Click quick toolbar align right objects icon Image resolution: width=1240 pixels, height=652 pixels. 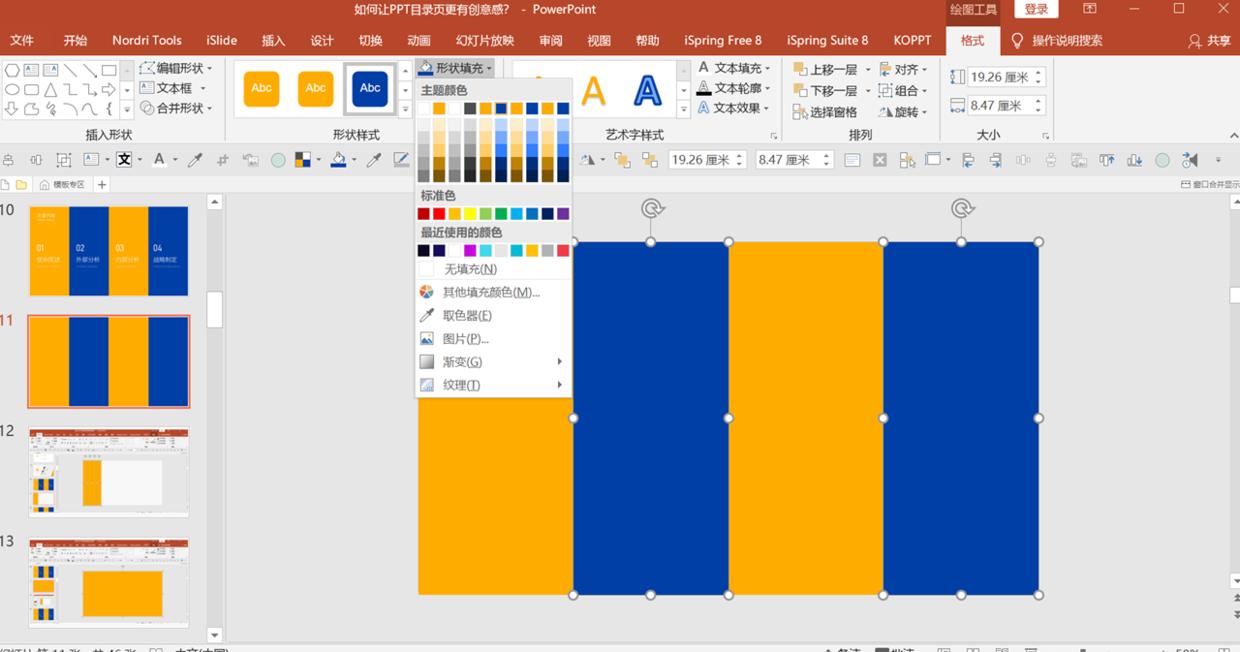coord(995,160)
